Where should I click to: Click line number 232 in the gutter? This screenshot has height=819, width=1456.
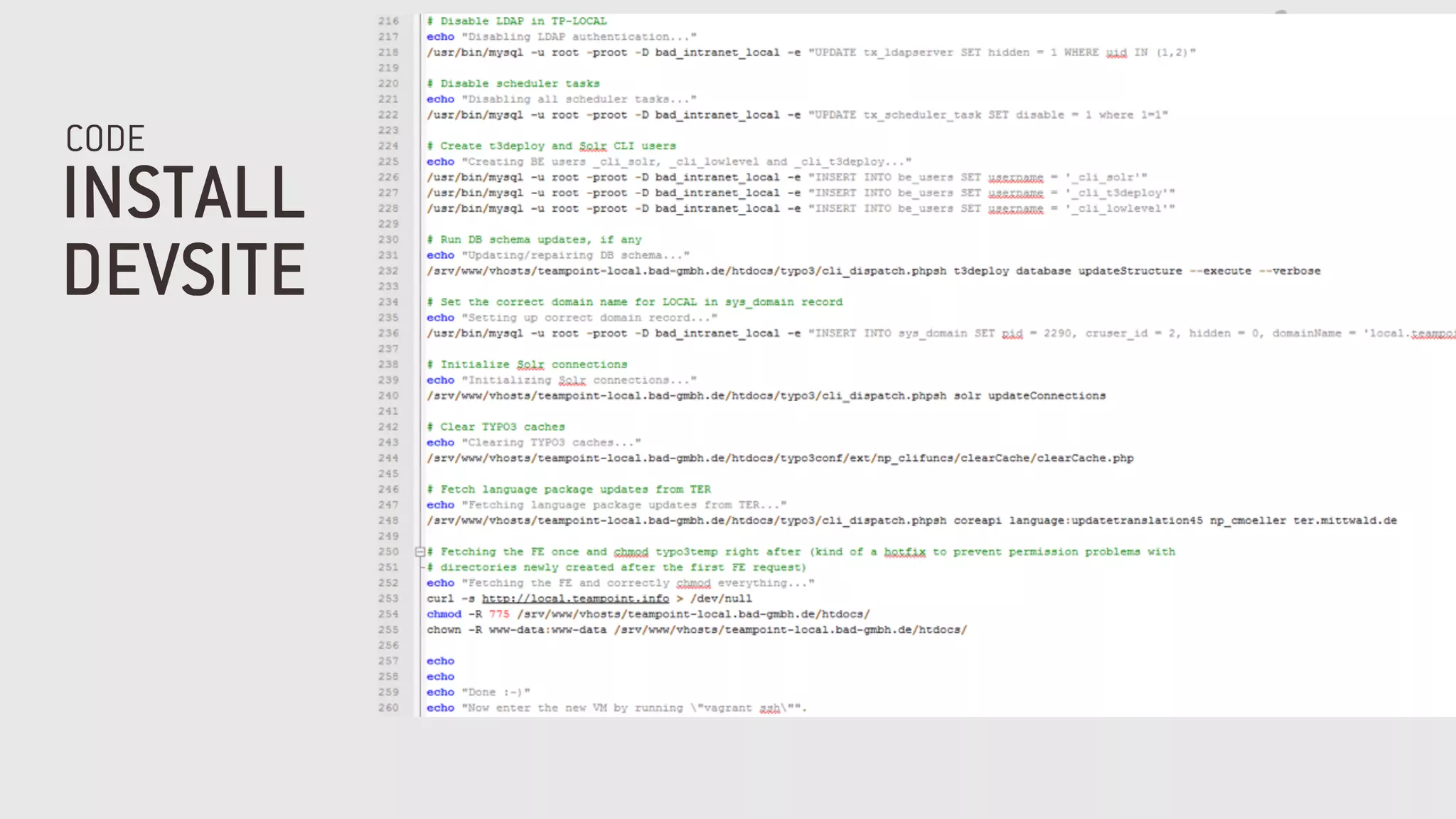[x=388, y=272]
